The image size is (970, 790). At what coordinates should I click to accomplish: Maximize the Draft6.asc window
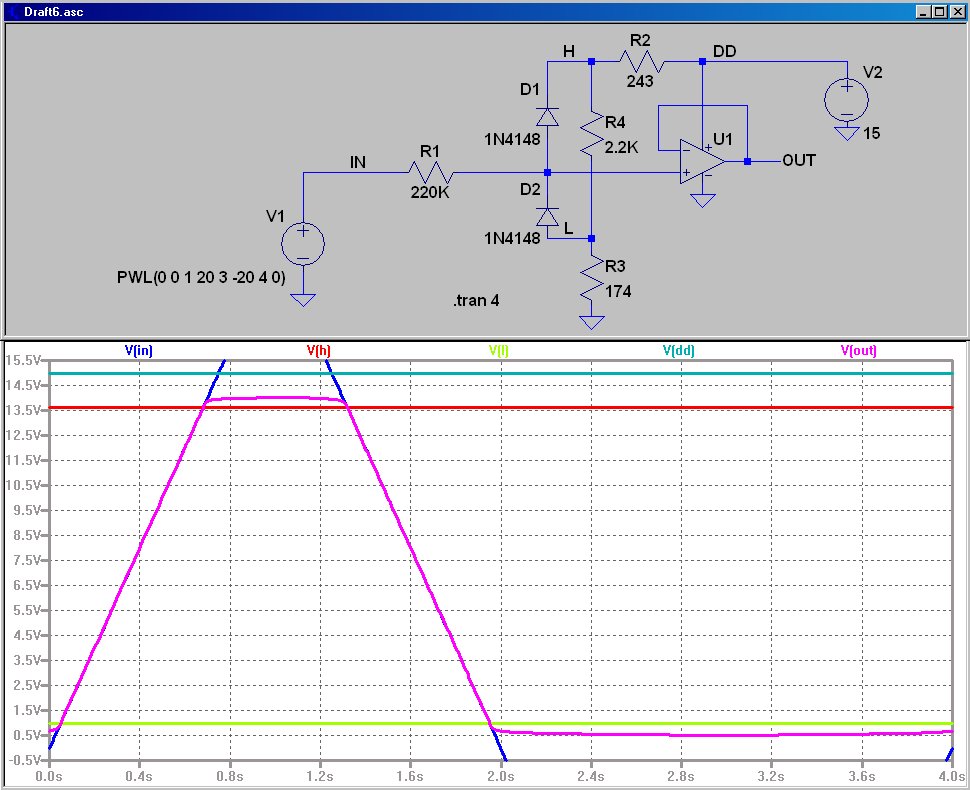coord(939,12)
